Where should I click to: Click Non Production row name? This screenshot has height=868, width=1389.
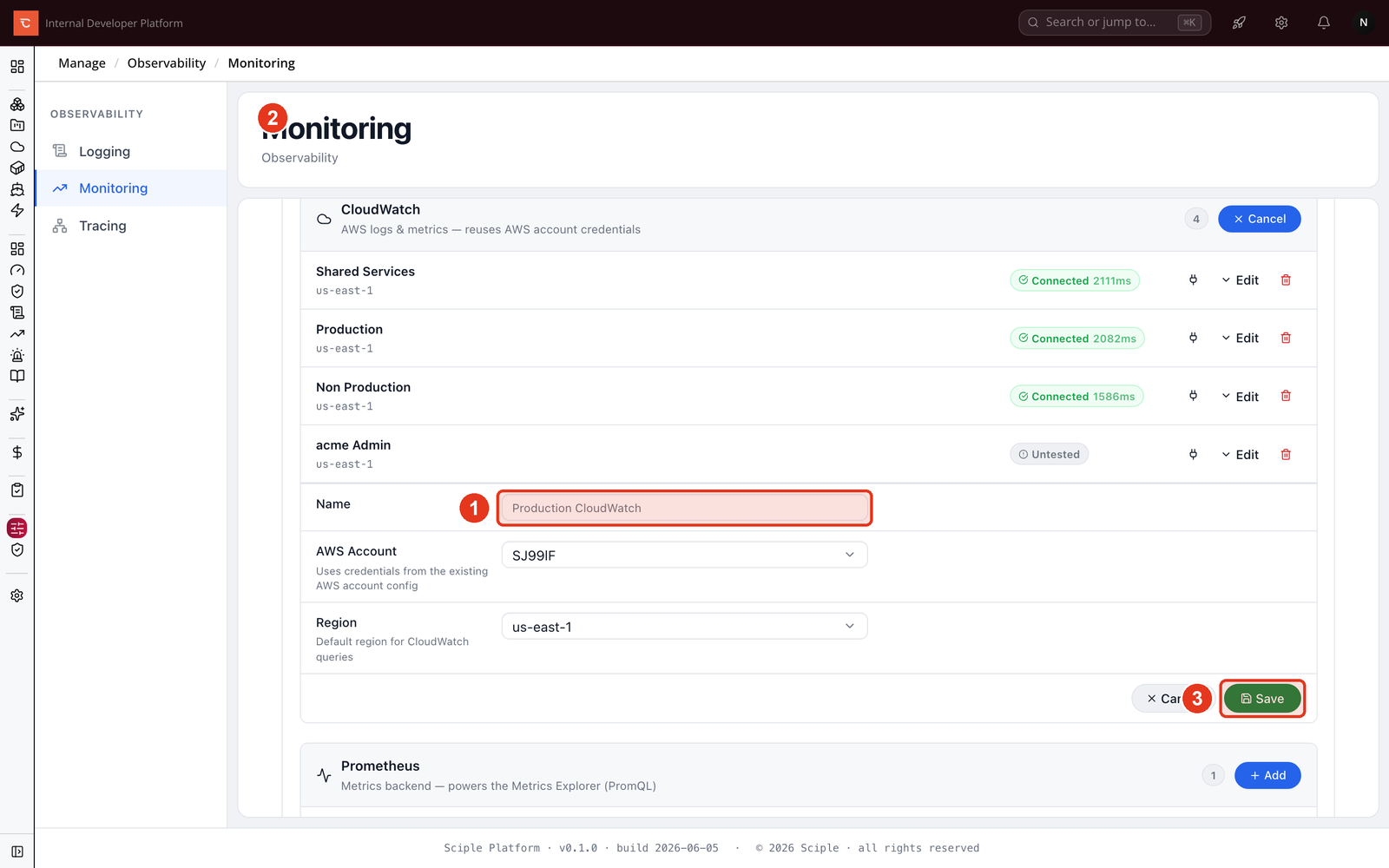coord(363,387)
